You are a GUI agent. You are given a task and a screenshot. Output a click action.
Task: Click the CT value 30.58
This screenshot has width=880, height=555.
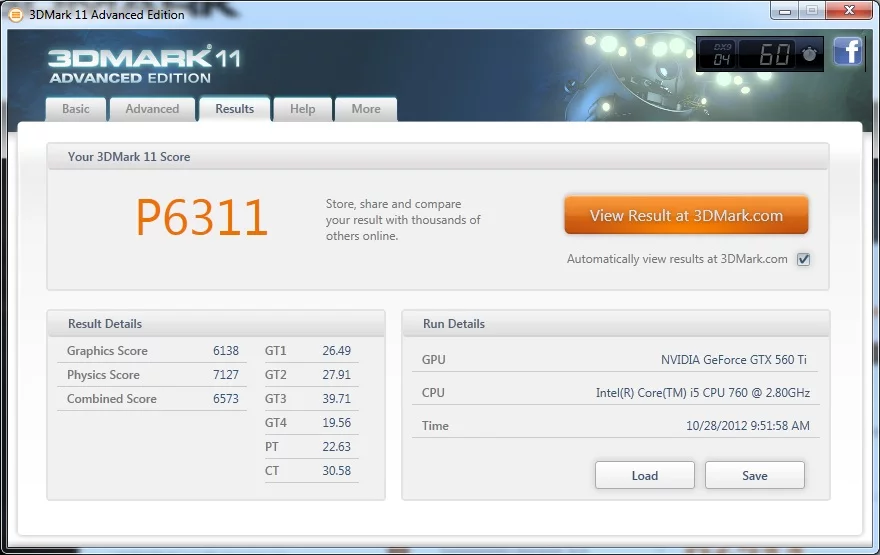point(336,471)
